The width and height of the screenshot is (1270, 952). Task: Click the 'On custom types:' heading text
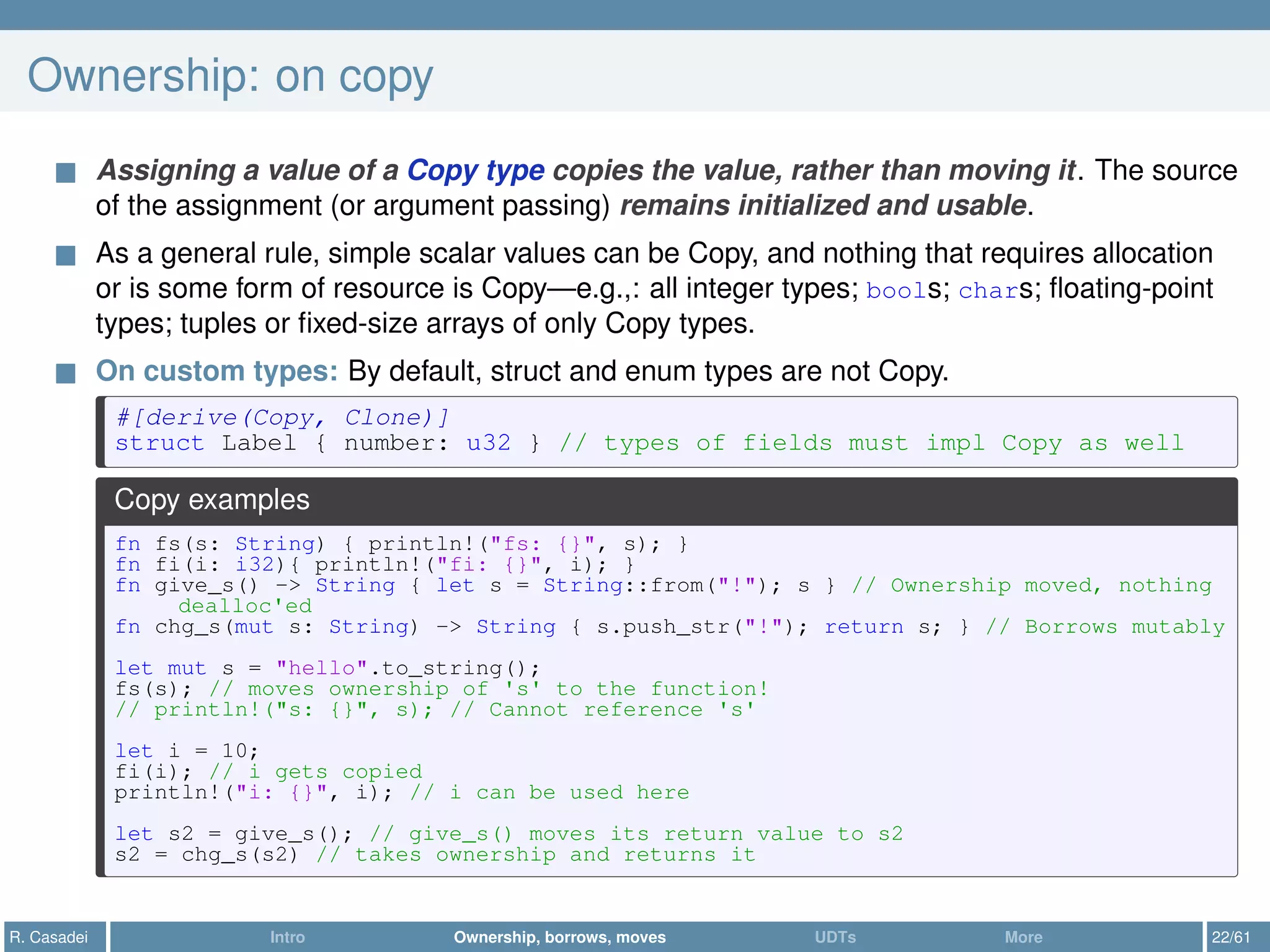(x=216, y=371)
